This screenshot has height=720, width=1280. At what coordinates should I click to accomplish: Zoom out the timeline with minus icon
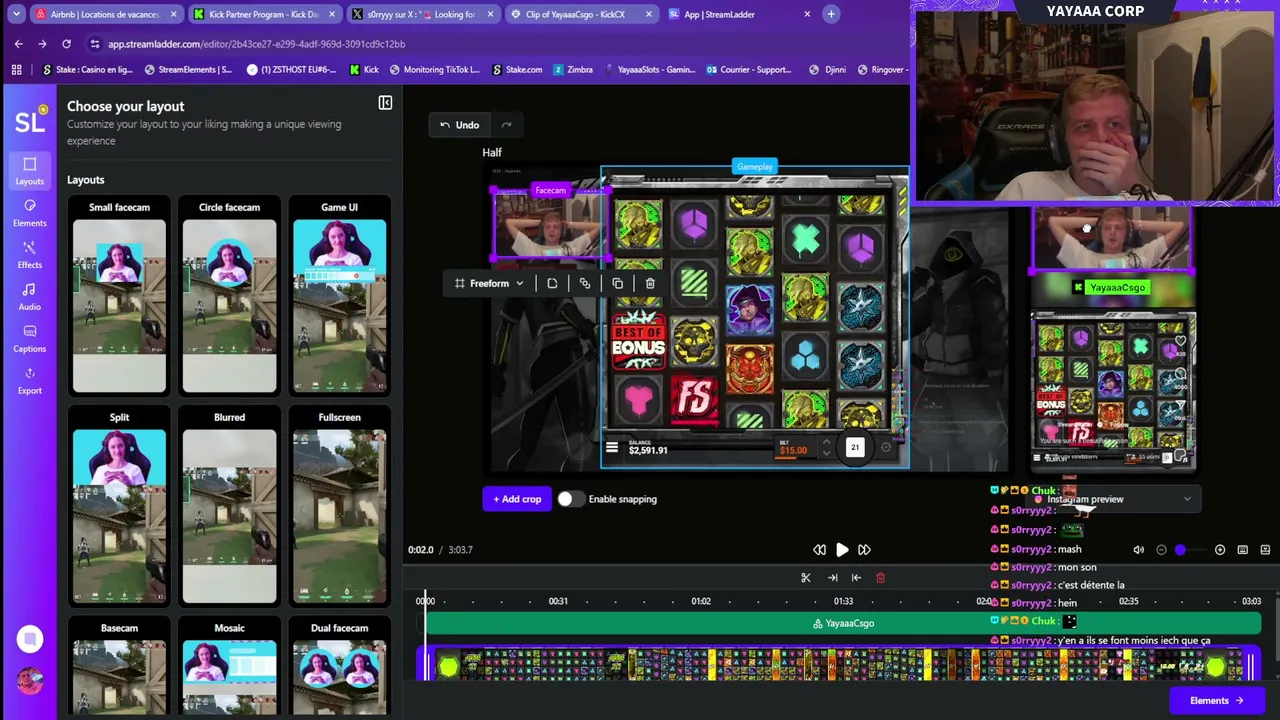click(x=1161, y=550)
